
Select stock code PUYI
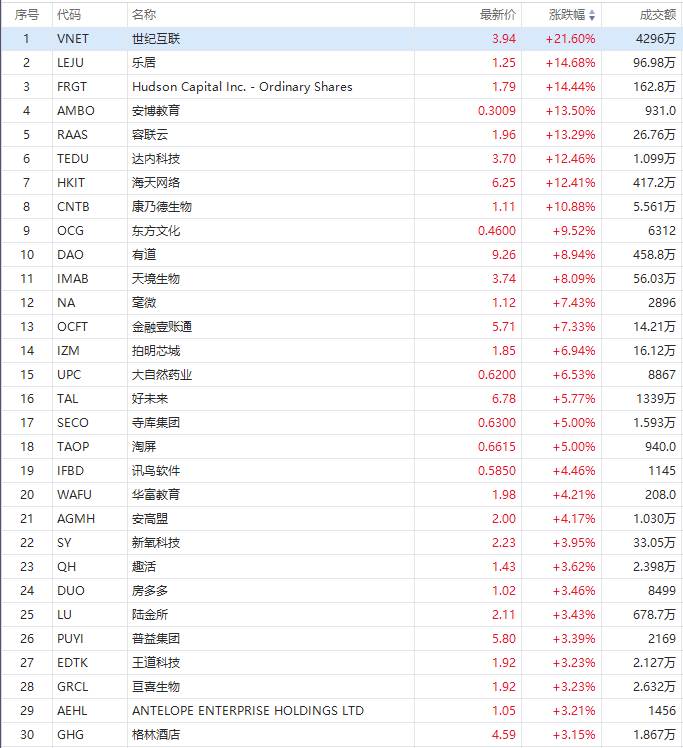pos(71,639)
